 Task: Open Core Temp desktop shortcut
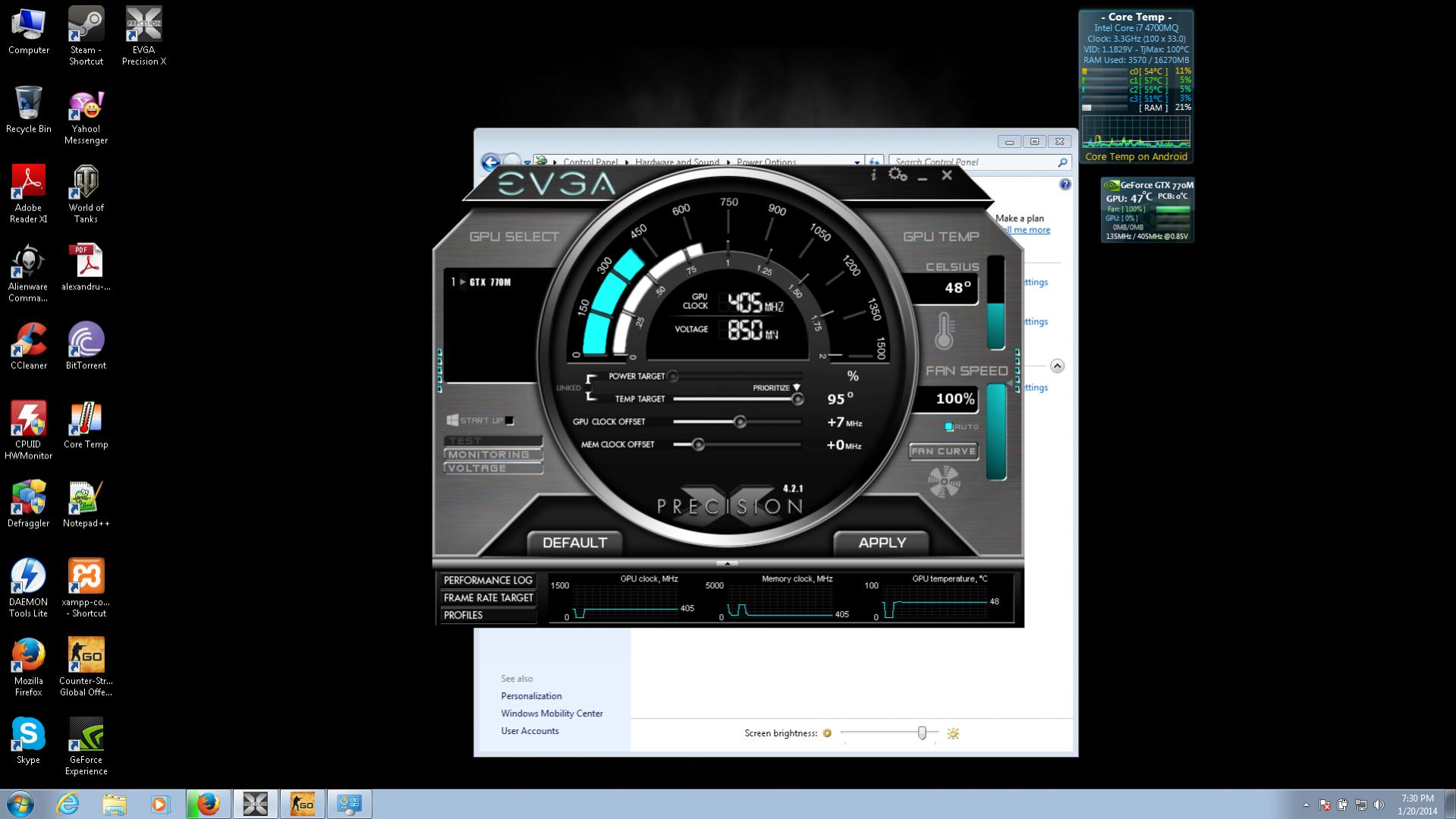[x=86, y=425]
